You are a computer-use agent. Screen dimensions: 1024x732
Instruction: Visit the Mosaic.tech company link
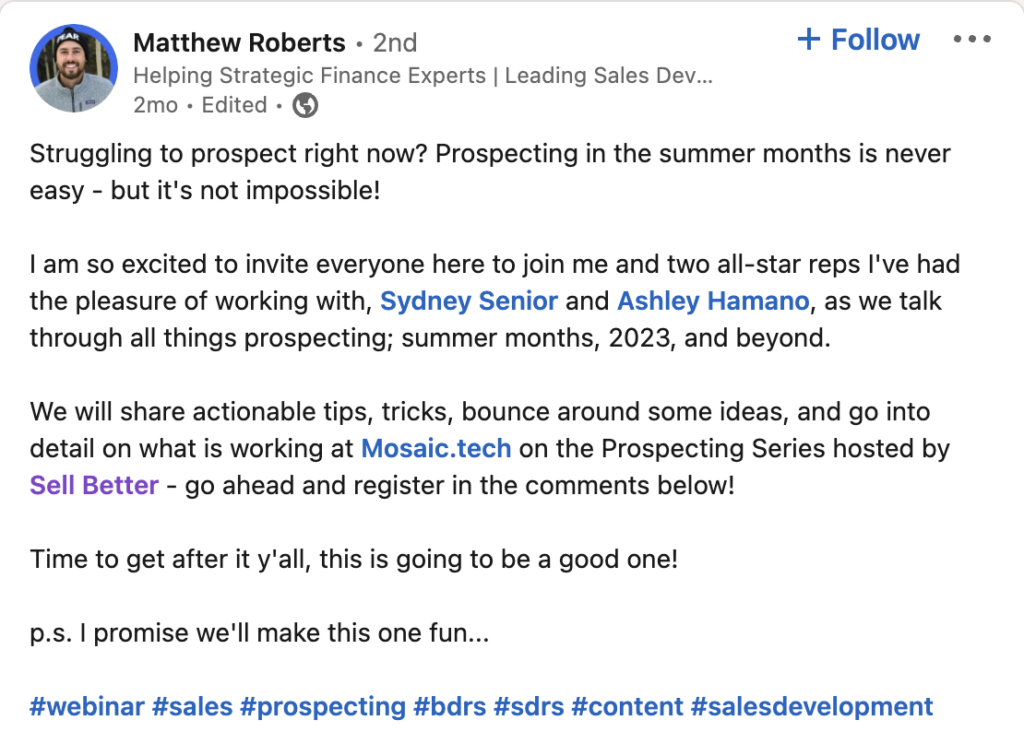[436, 449]
